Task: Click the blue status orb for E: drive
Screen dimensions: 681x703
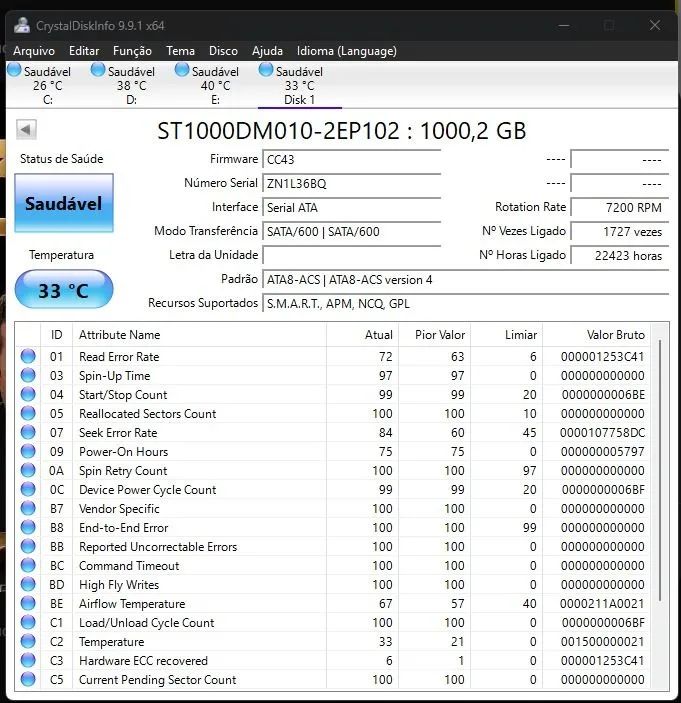Action: coord(182,70)
